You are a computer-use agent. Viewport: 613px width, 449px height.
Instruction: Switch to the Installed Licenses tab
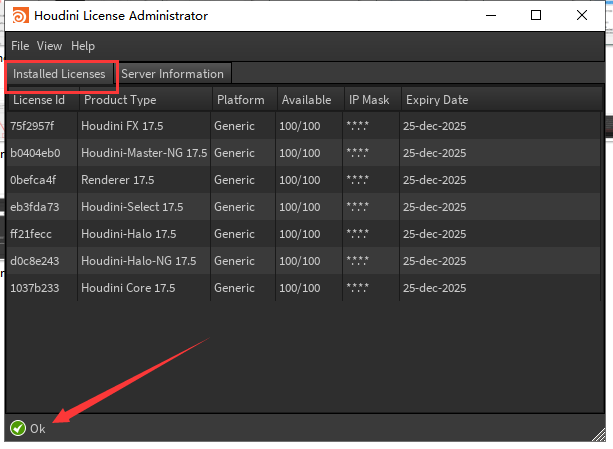(x=59, y=74)
